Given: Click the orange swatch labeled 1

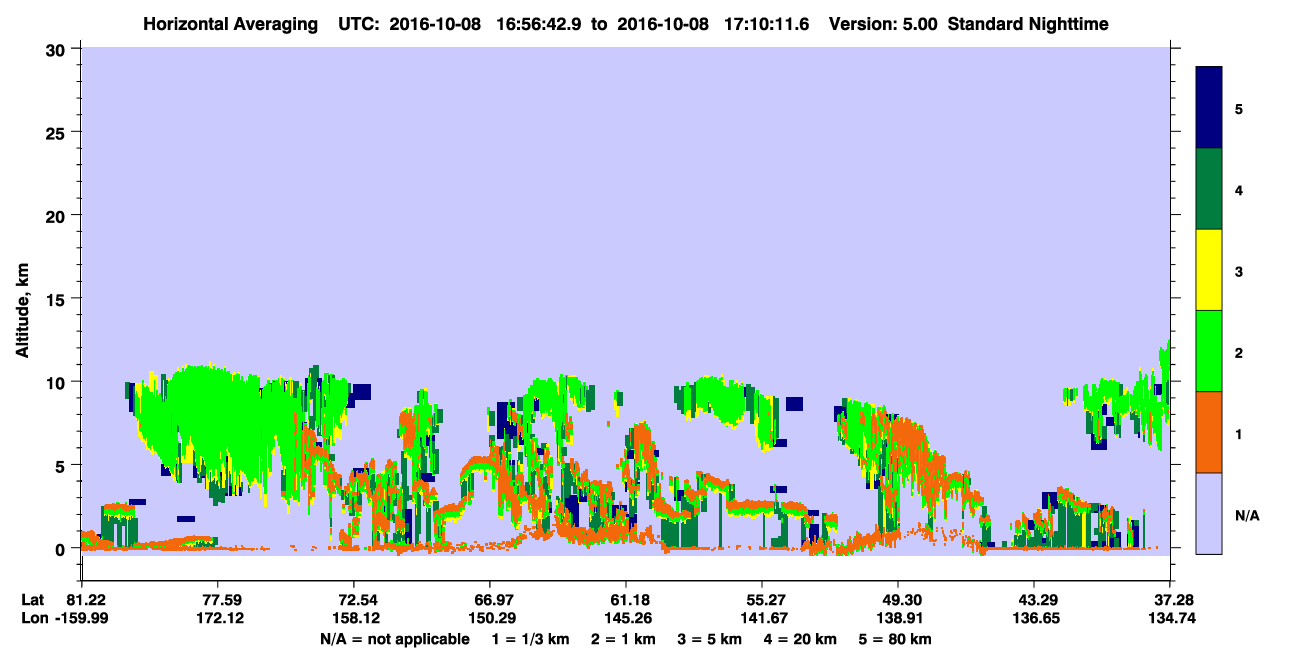Looking at the screenshot, I should 1209,432.
